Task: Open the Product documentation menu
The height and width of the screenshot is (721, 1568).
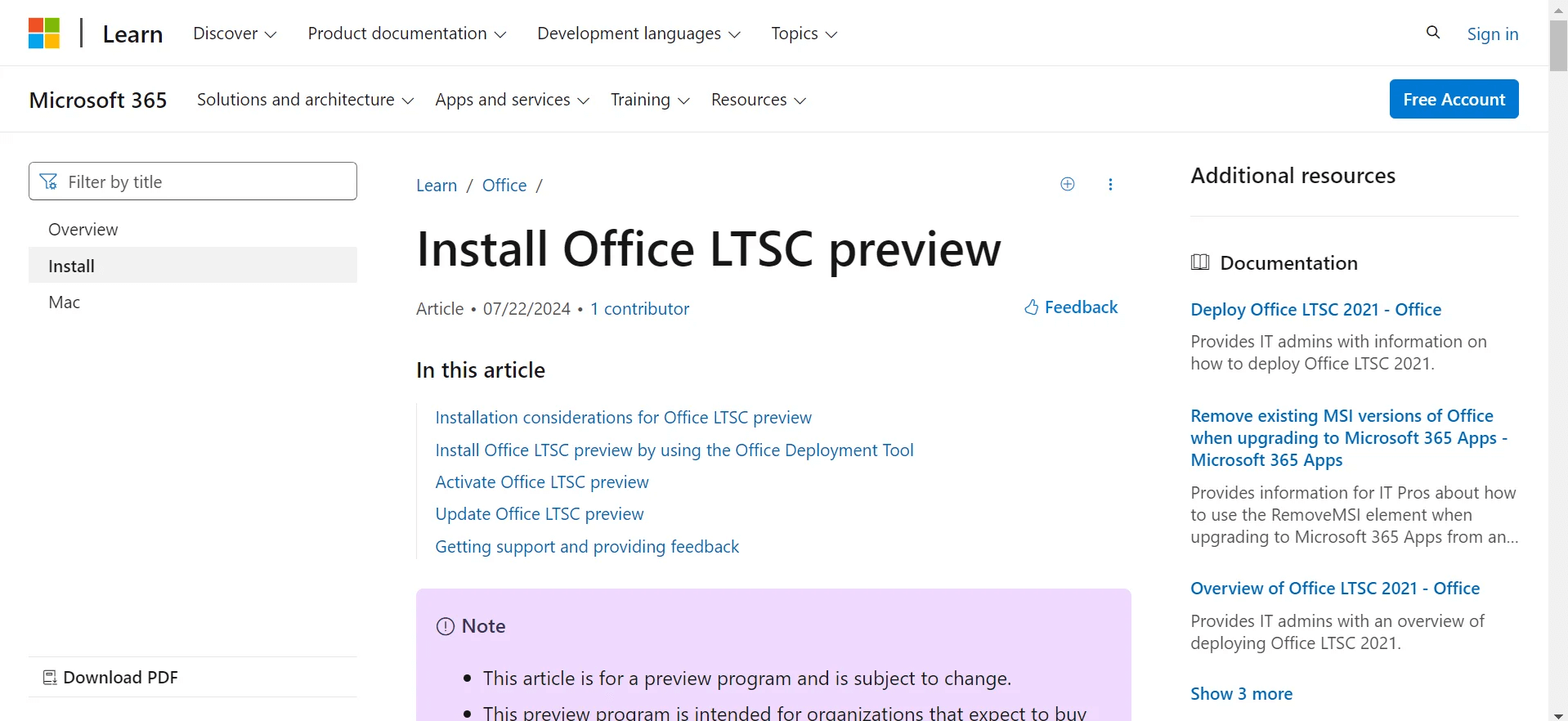Action: point(406,34)
